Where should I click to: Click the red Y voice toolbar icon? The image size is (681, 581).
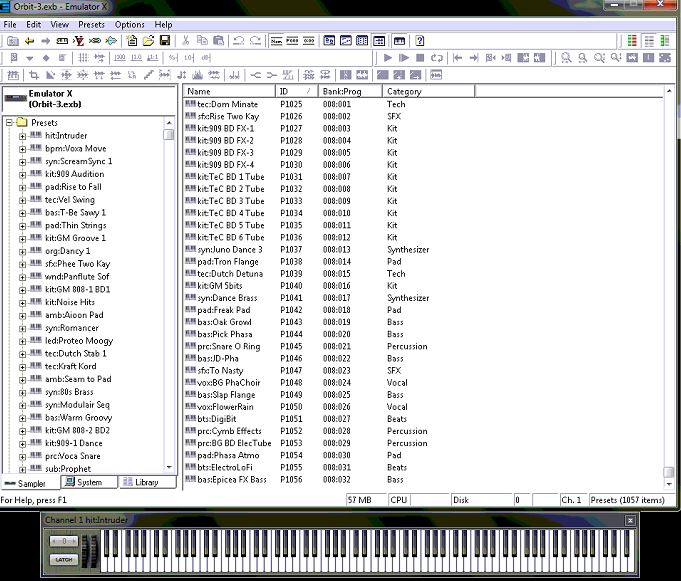tap(79, 41)
